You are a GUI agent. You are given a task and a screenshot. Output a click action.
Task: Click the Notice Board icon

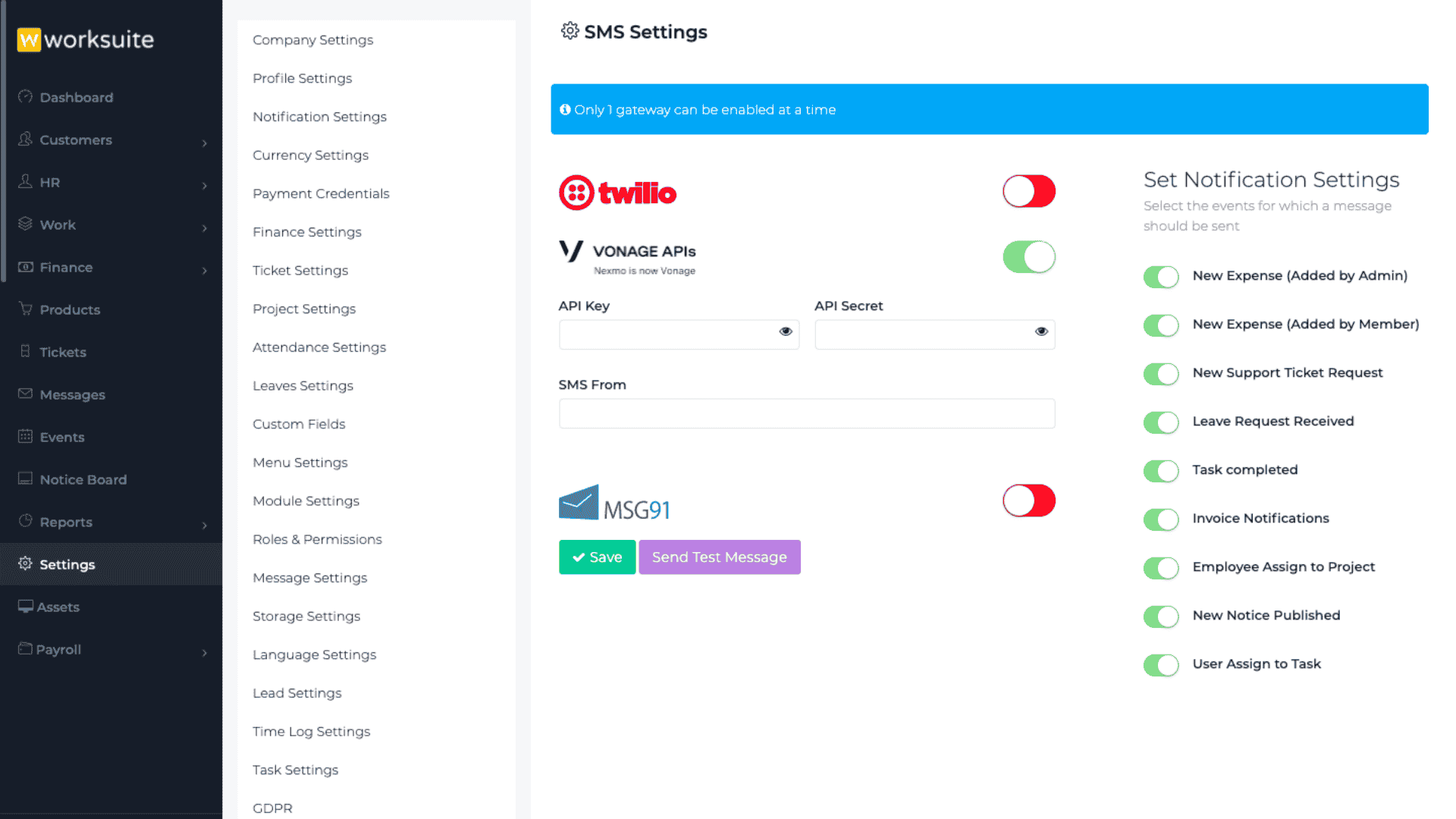click(26, 479)
